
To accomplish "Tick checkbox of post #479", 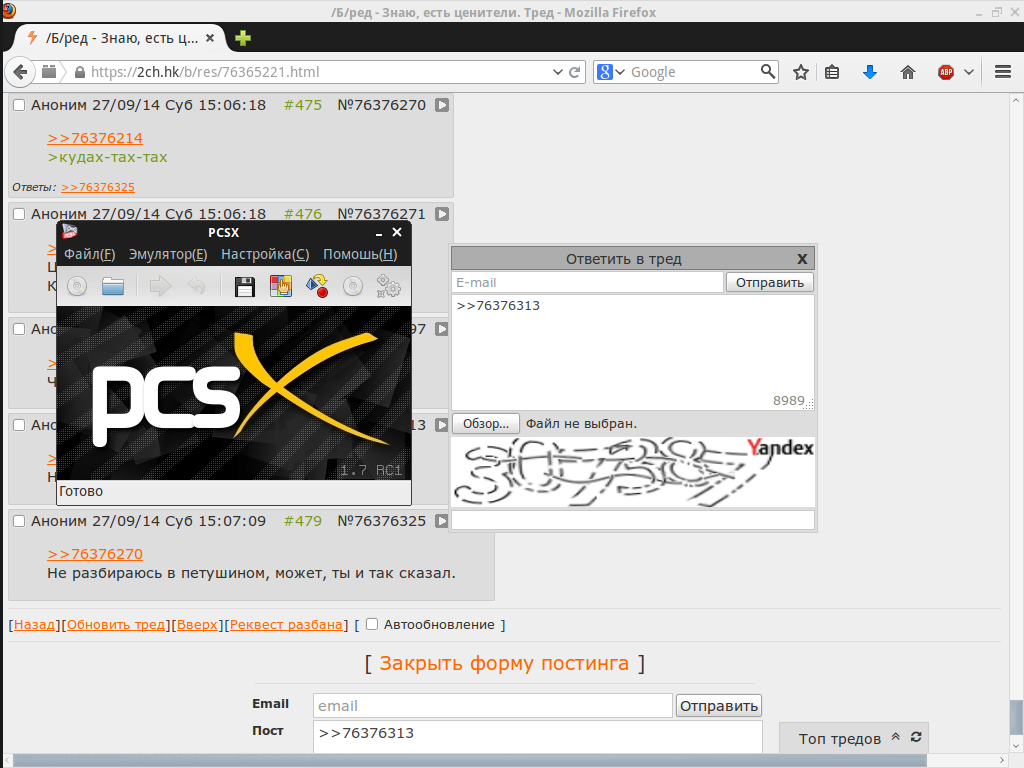I will tap(19, 521).
